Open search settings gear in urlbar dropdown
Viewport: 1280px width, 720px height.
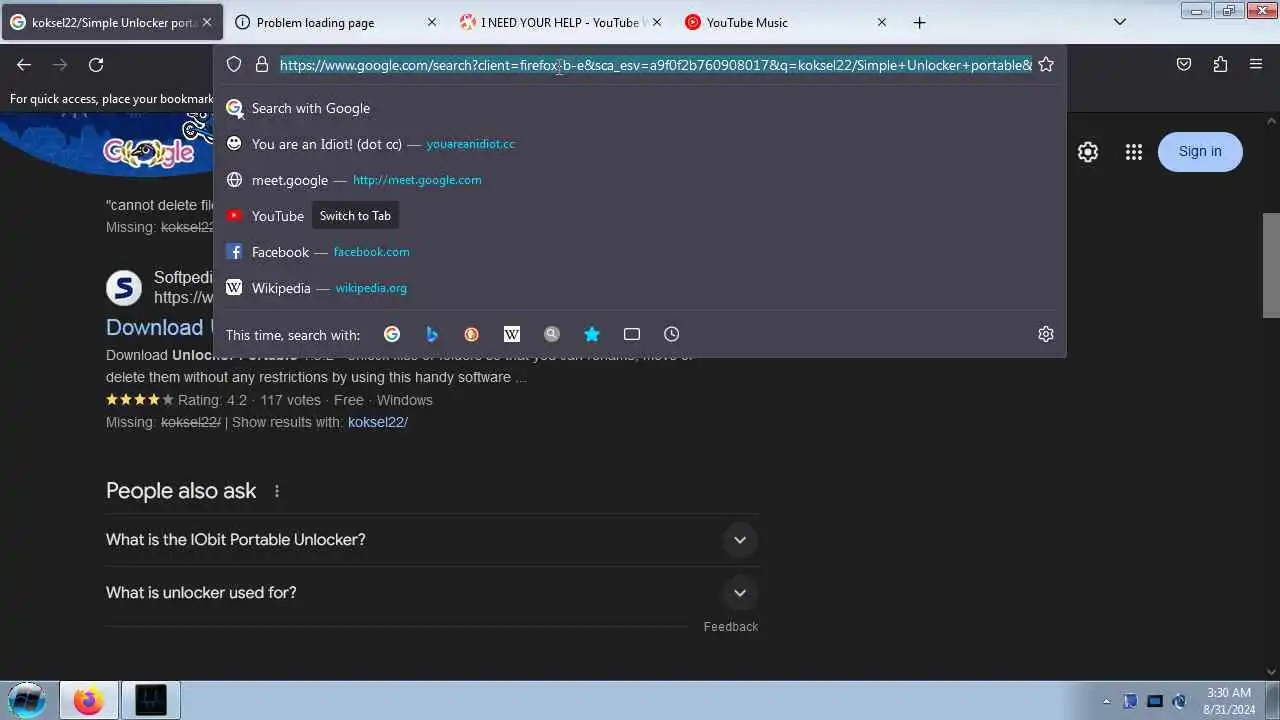pyautogui.click(x=1046, y=334)
